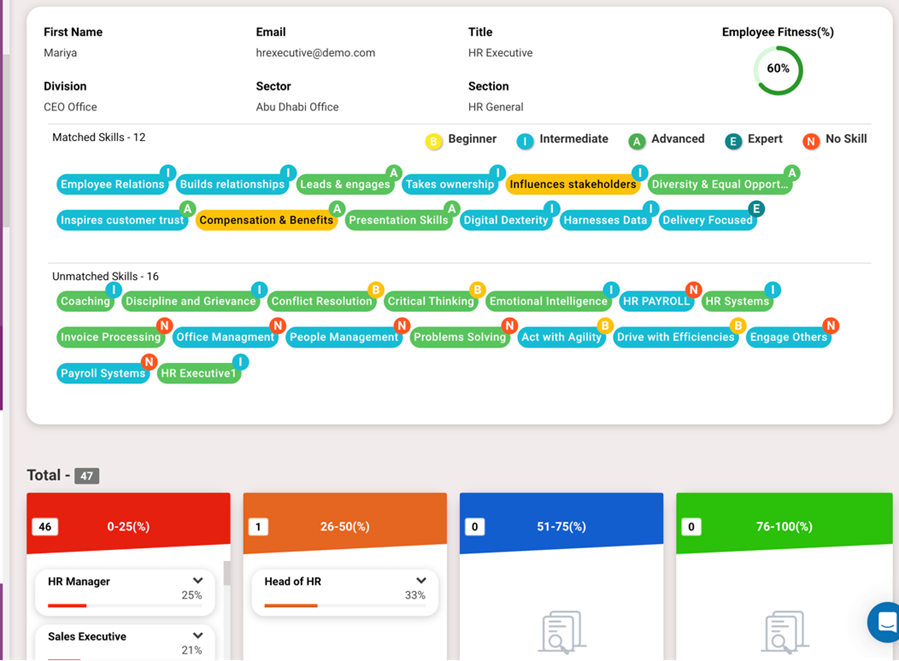Click the Employee Fitness 60% progress ring
899x661 pixels.
tap(778, 70)
